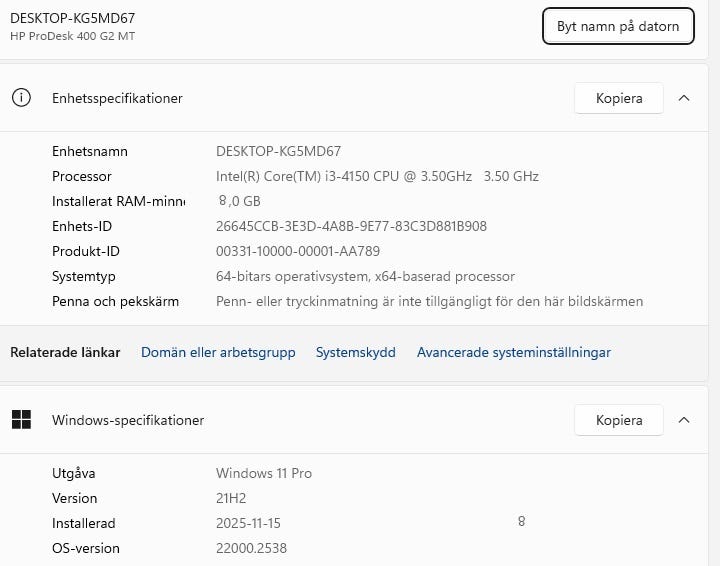The image size is (720, 566).
Task: Copy Windows specs with lower Kopiera button
Action: 618,420
